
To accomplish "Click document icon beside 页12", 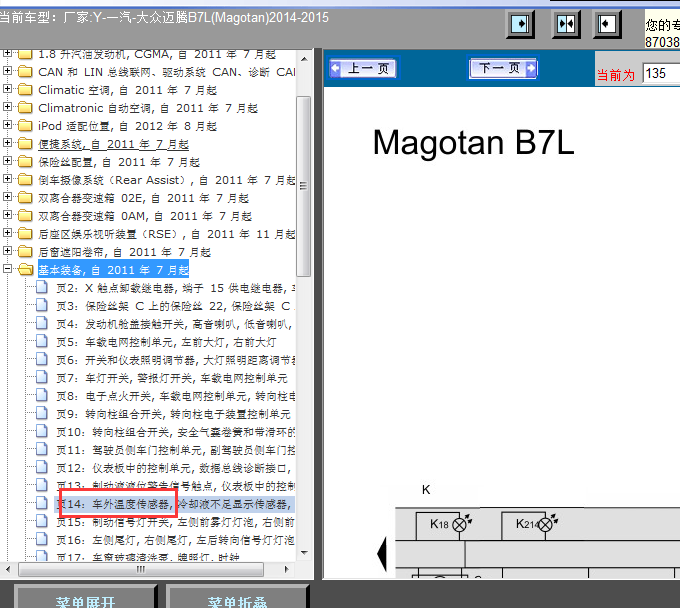I will (x=42, y=467).
